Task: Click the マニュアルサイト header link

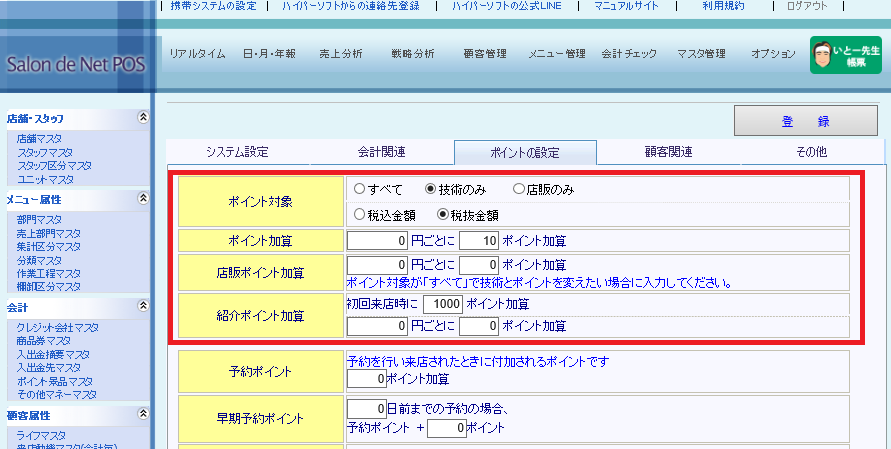Action: 627,6
